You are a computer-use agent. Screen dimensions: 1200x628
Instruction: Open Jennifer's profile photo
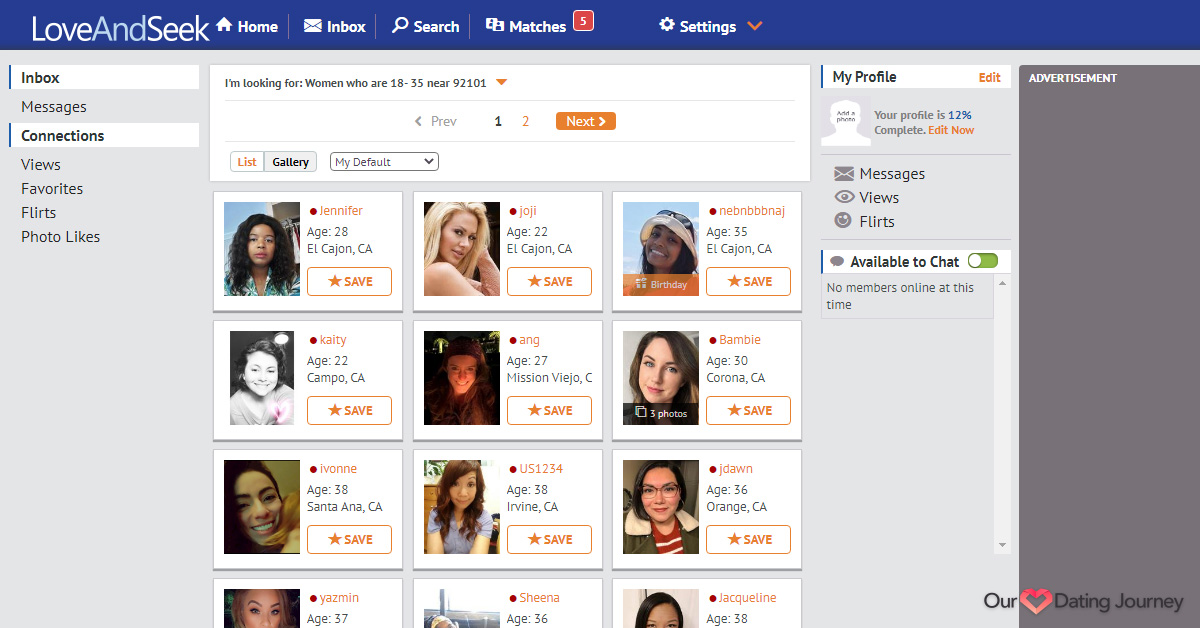262,249
